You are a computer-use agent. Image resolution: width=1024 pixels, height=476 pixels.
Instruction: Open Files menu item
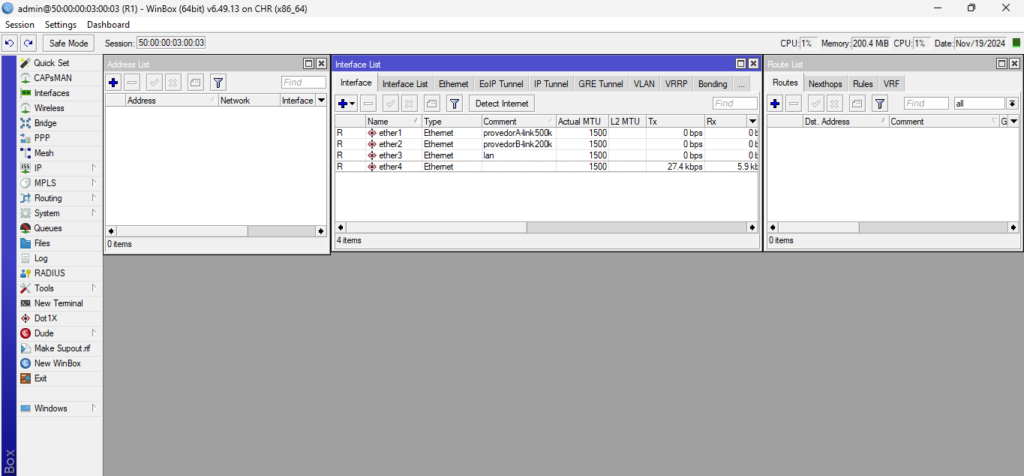click(x=42, y=244)
